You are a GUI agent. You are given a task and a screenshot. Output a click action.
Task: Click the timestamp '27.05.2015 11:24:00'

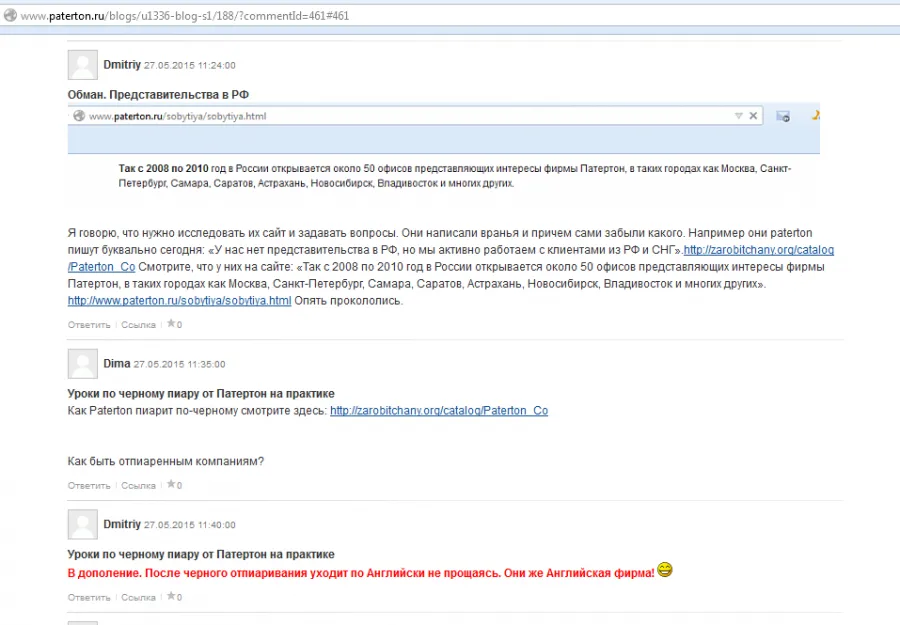(189, 65)
